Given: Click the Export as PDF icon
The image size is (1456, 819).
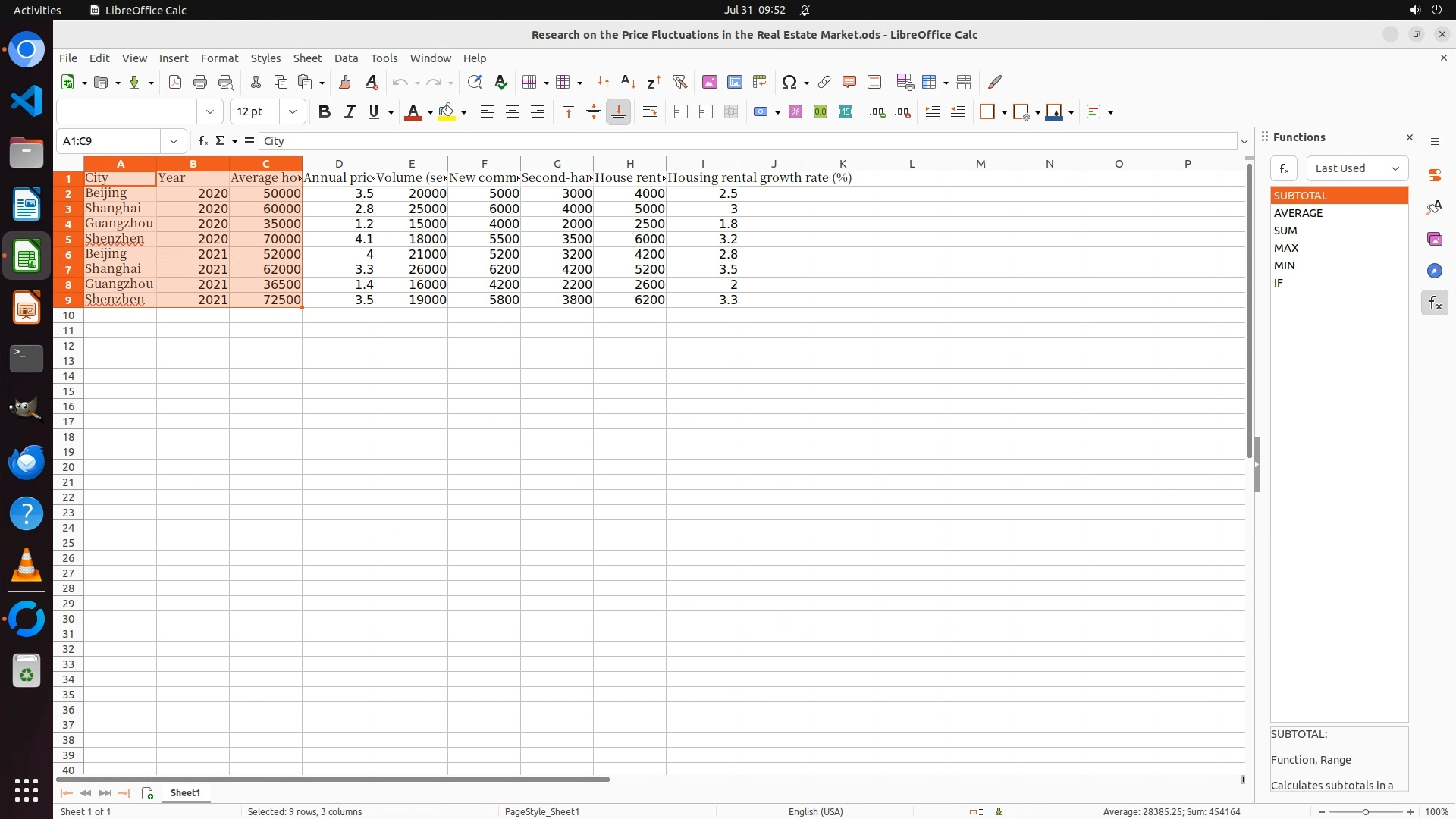Looking at the screenshot, I should click(x=175, y=82).
